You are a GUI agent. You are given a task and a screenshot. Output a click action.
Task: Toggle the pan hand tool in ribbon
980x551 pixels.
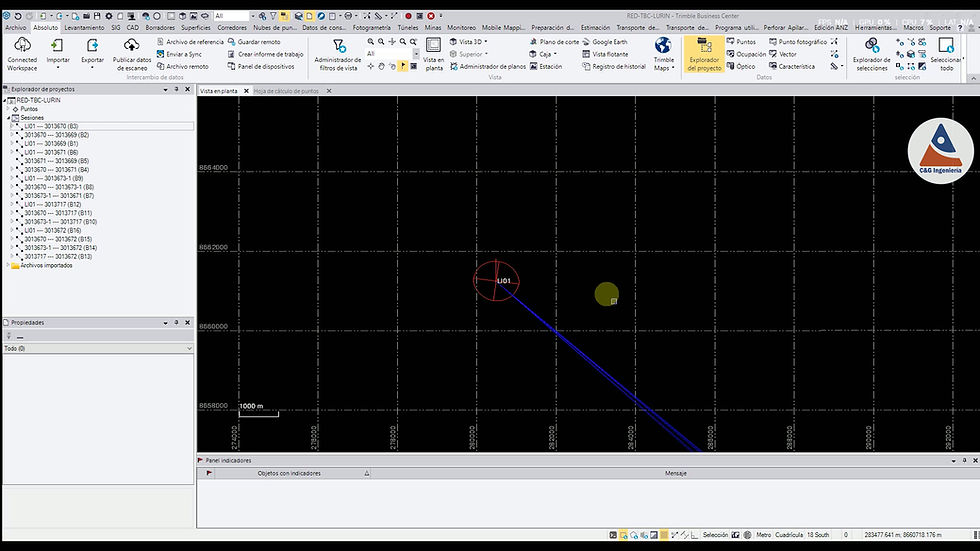(381, 66)
